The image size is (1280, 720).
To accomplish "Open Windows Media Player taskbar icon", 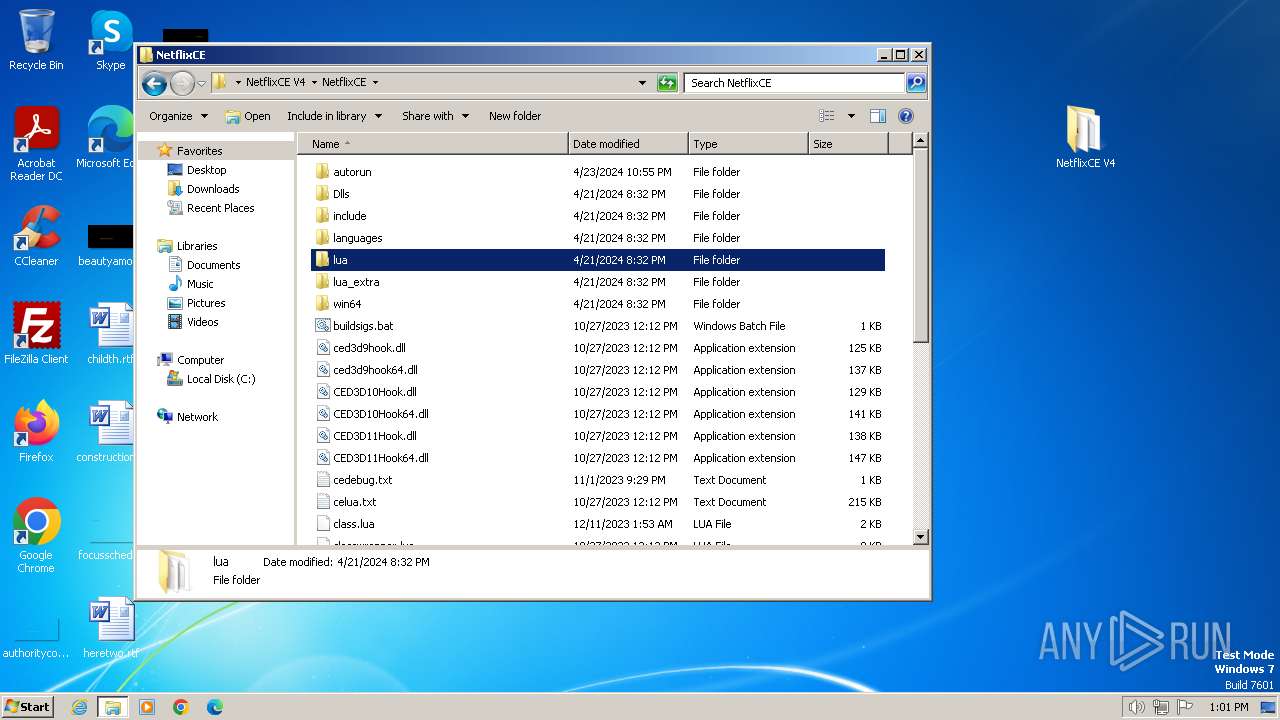I will point(147,707).
